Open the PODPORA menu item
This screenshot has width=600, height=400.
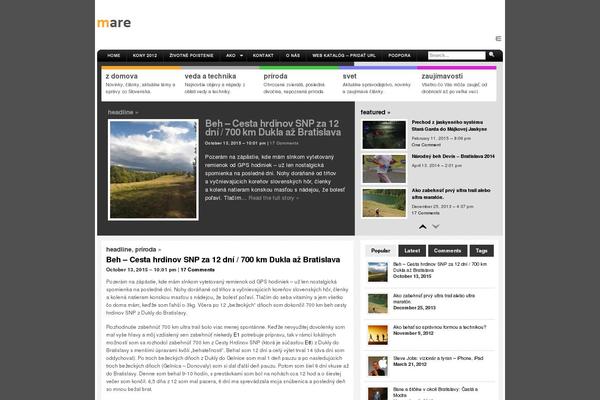point(399,56)
